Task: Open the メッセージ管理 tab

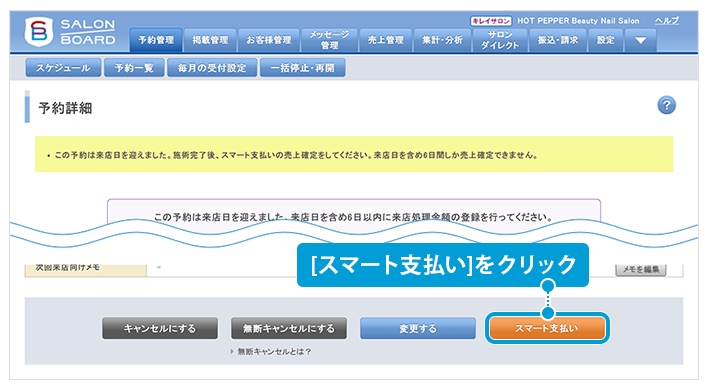Action: tap(329, 40)
